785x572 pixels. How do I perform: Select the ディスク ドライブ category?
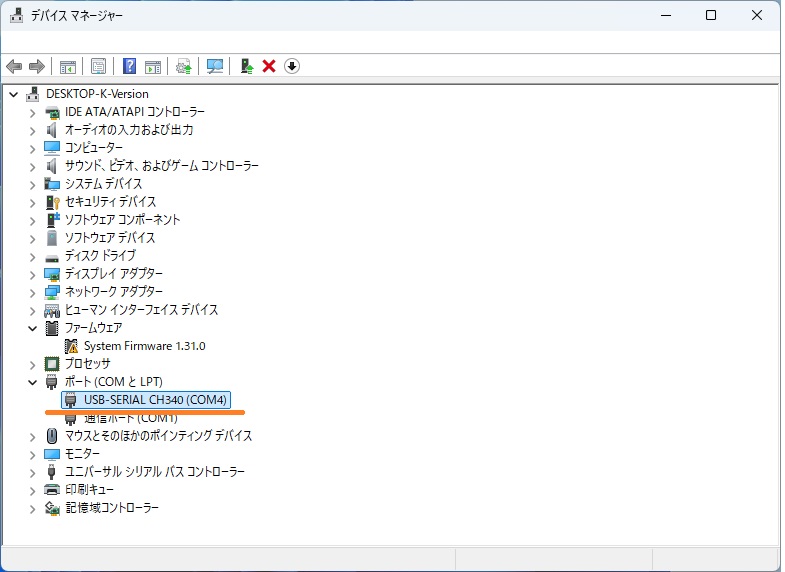pos(100,256)
